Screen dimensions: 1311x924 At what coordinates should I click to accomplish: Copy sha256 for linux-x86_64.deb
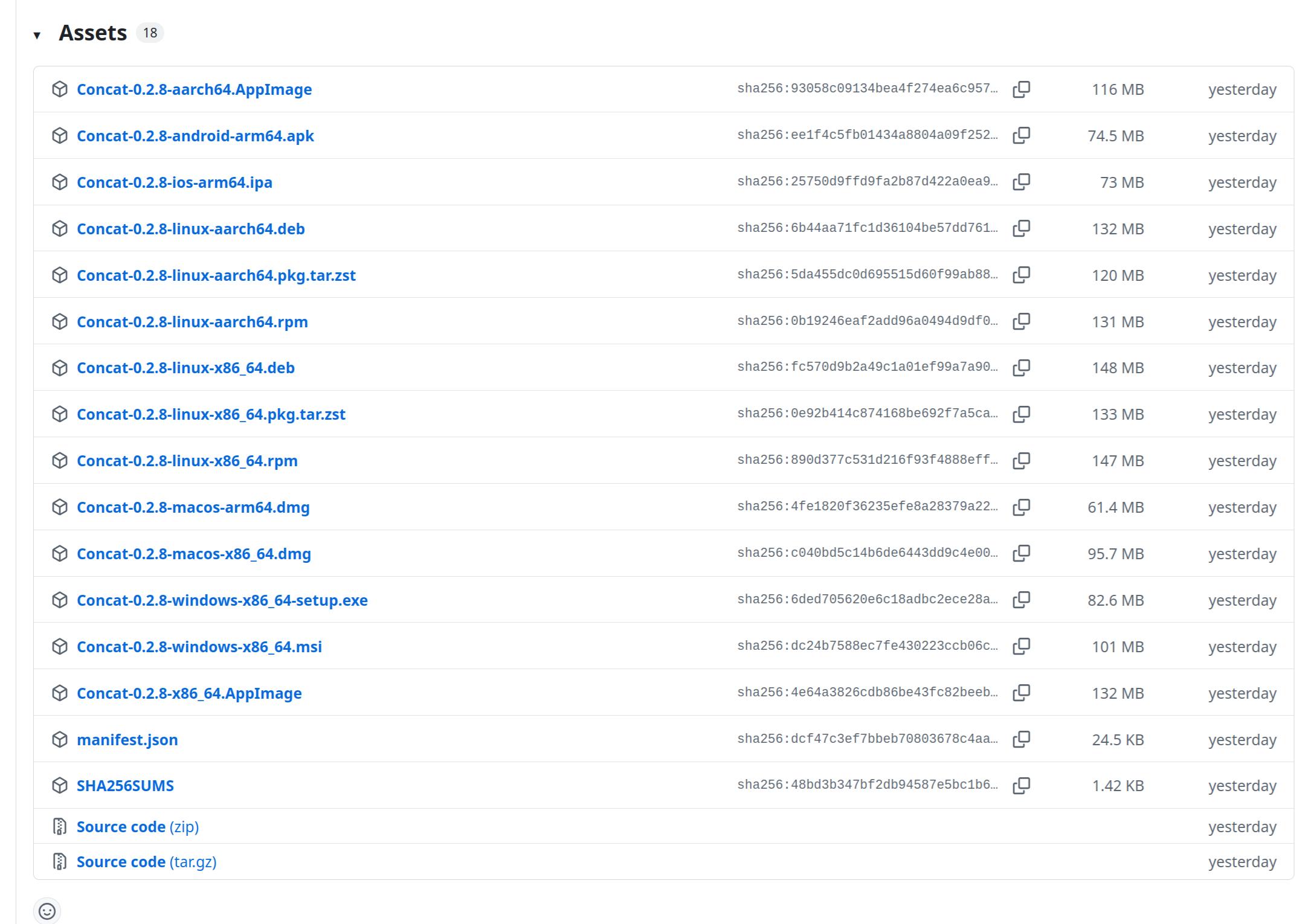tap(1021, 368)
